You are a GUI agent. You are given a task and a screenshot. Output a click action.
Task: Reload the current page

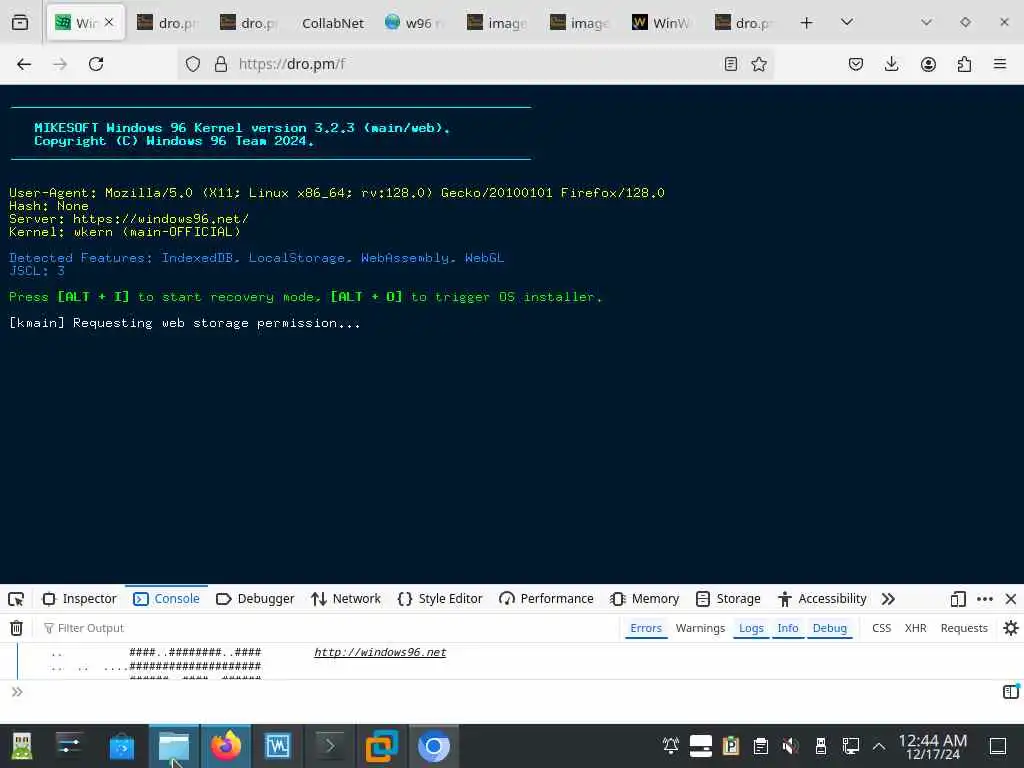[96, 64]
